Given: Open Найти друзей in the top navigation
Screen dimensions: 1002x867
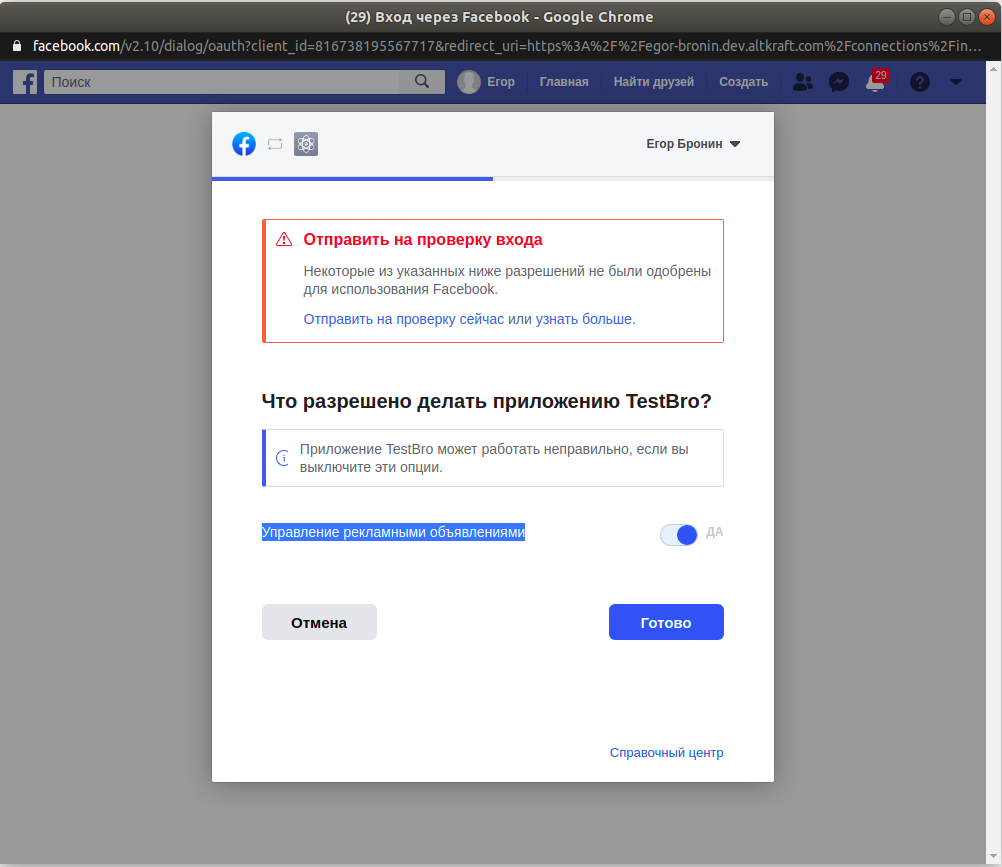Looking at the screenshot, I should (x=654, y=82).
